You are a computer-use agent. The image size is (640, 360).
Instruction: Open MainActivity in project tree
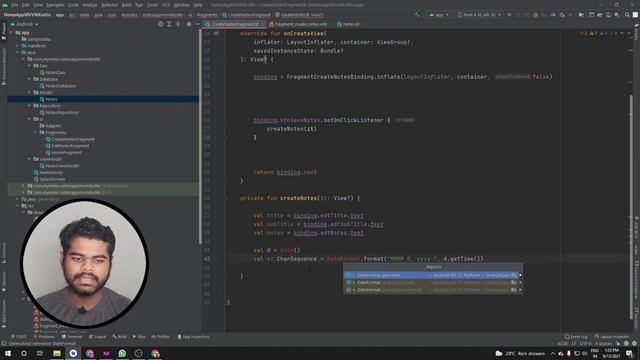coord(48,172)
